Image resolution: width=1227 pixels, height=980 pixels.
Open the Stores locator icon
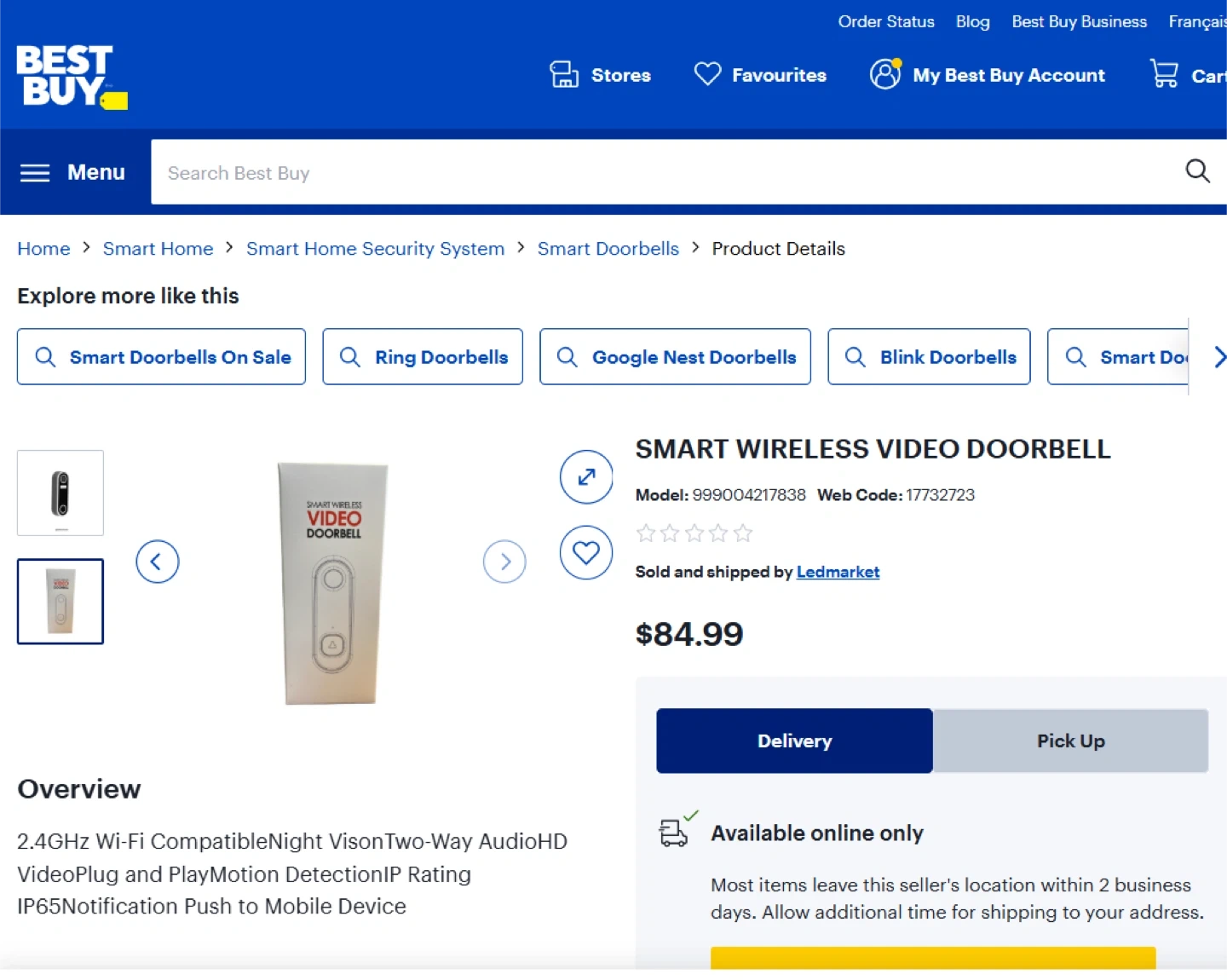[564, 75]
